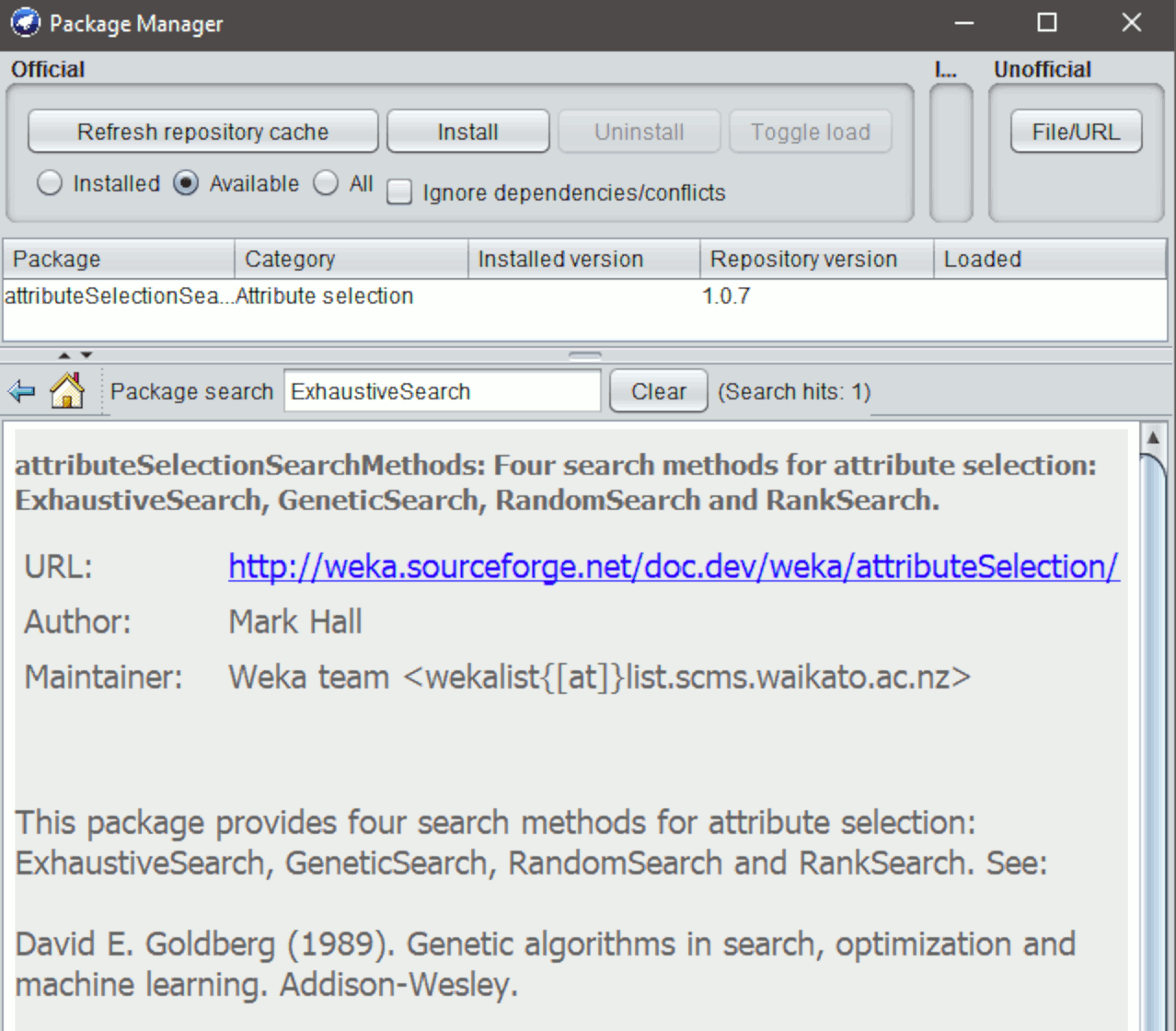The width and height of the screenshot is (1176, 1031).
Task: Click the Search hits: 1 label
Action: (x=794, y=391)
